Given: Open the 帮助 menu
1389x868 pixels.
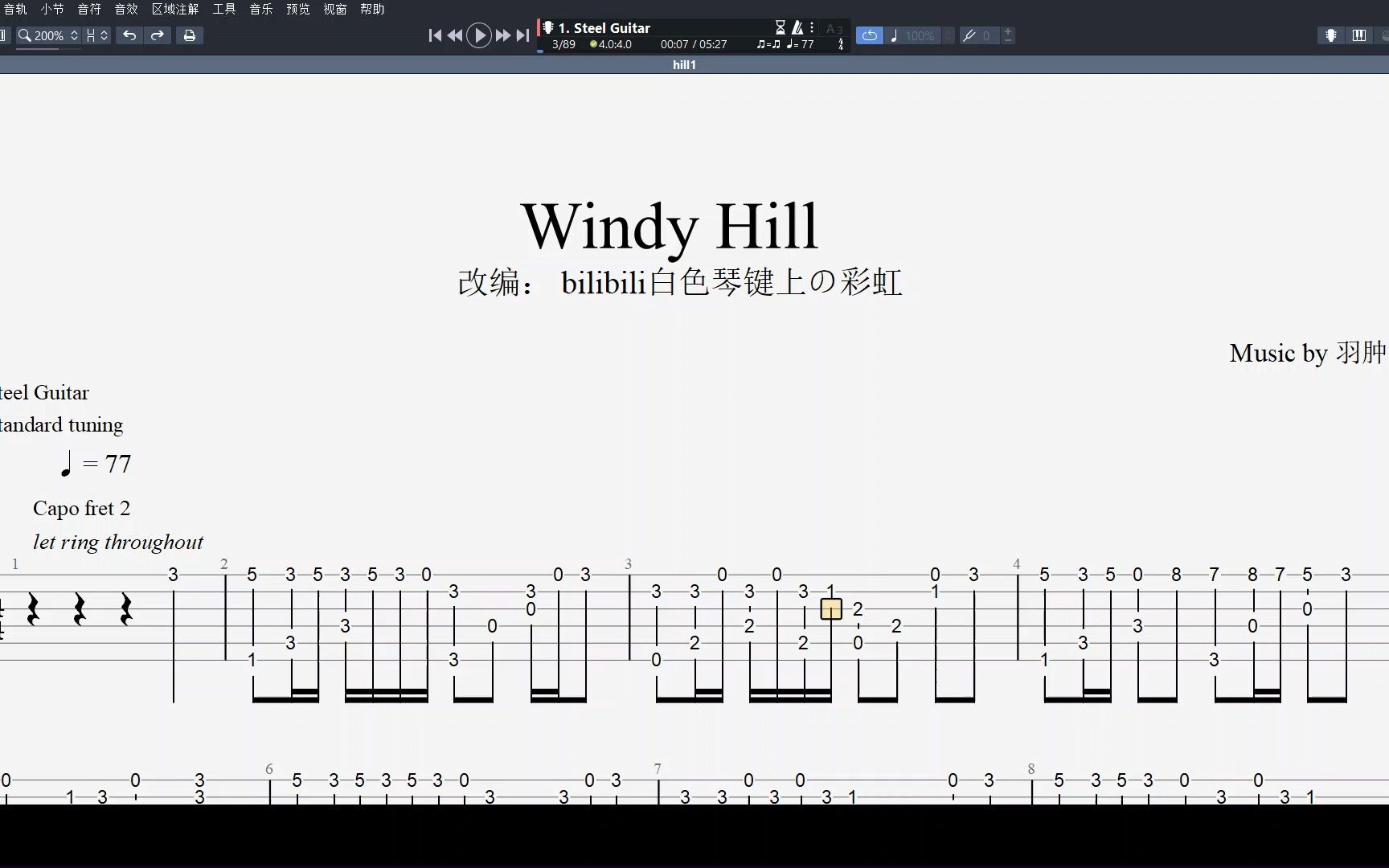Looking at the screenshot, I should [372, 9].
